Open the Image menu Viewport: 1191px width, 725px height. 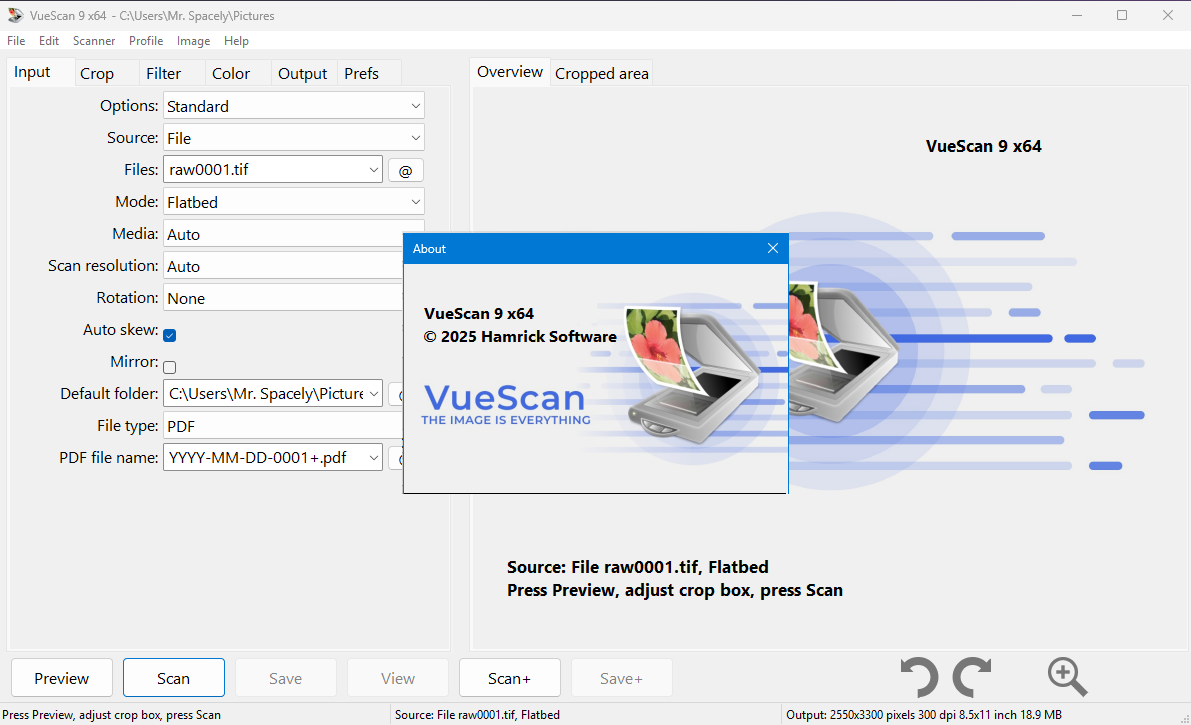coord(194,41)
